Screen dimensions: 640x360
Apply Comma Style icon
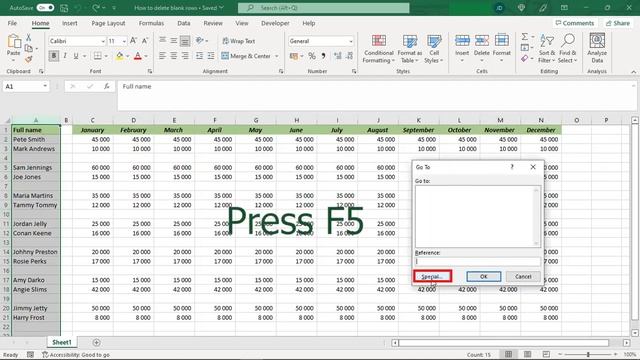323,56
